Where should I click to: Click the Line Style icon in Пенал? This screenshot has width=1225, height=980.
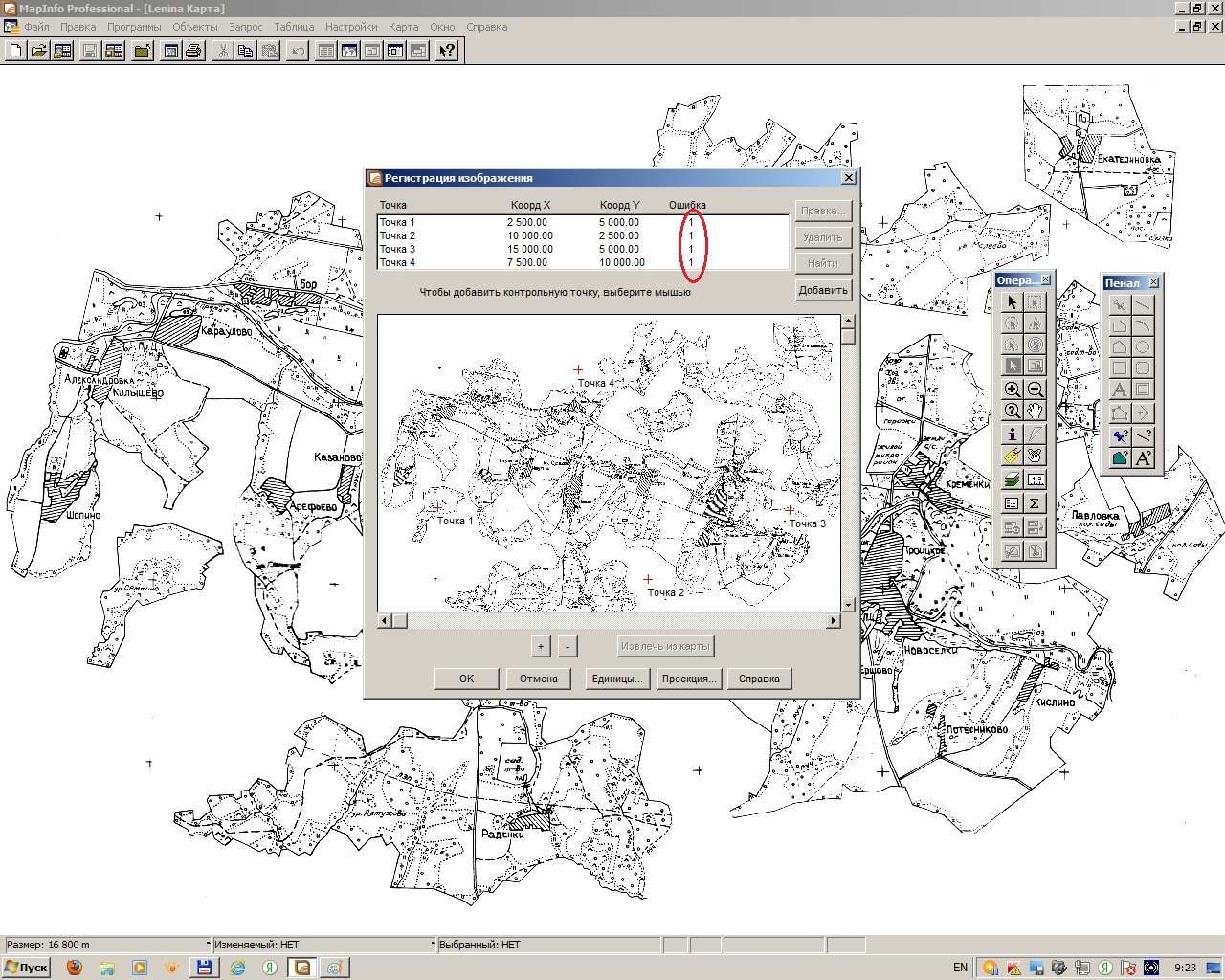tap(1143, 435)
